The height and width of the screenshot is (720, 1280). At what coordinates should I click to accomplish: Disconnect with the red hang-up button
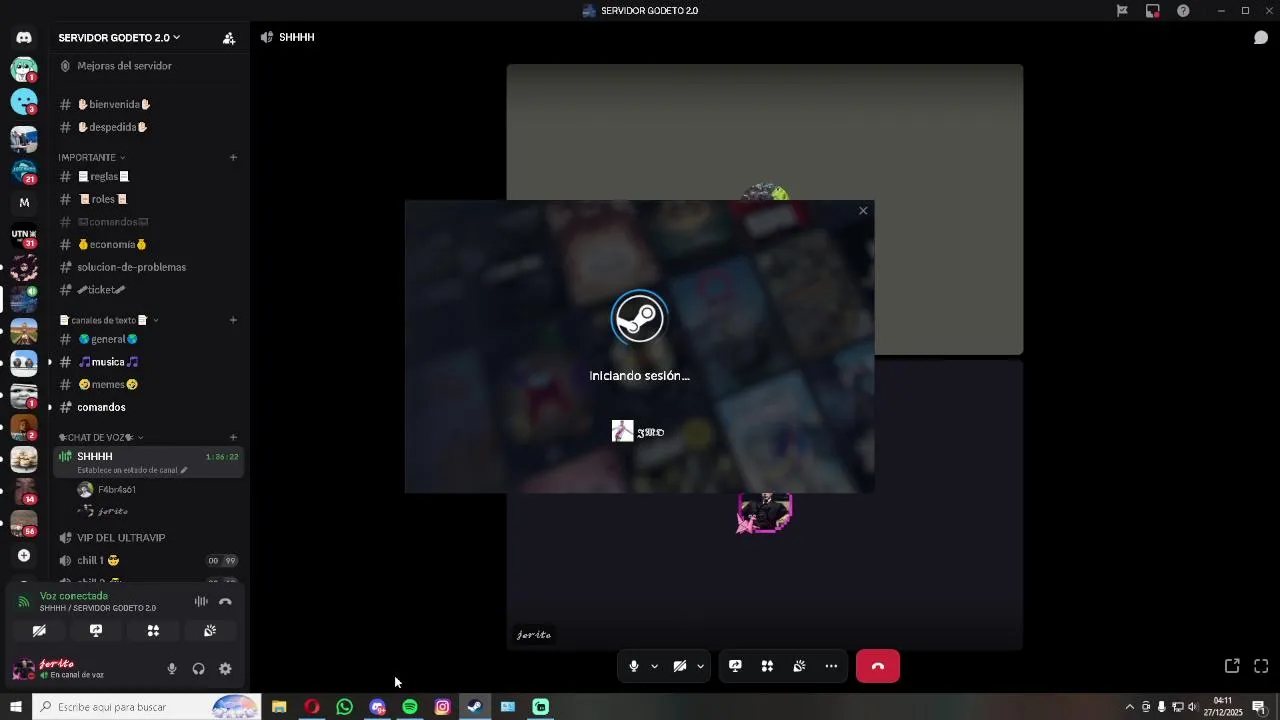(878, 666)
